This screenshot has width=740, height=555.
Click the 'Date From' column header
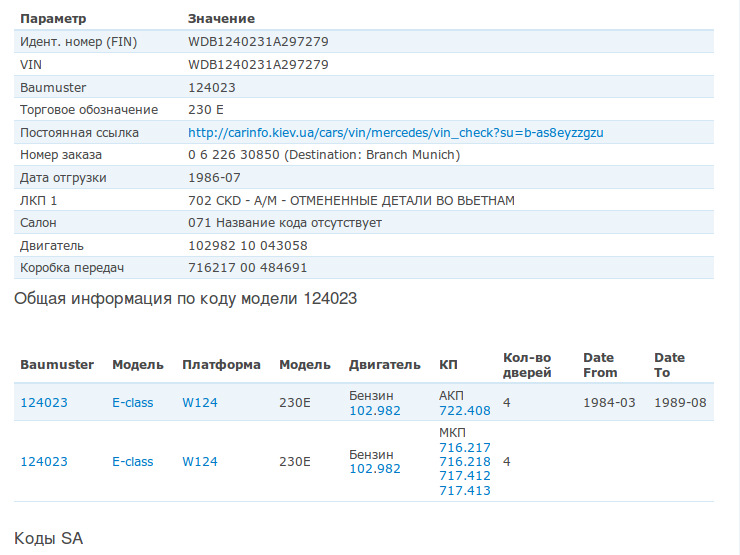tap(600, 365)
